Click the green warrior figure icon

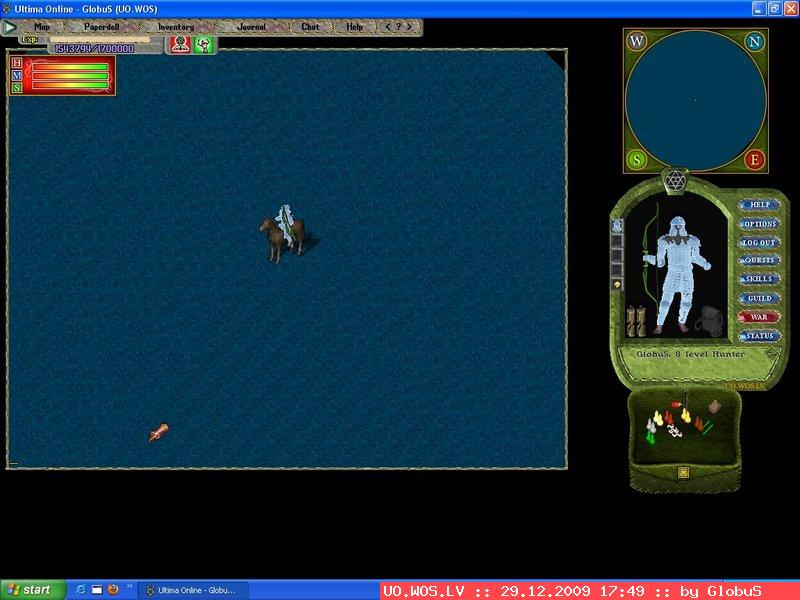tap(204, 45)
